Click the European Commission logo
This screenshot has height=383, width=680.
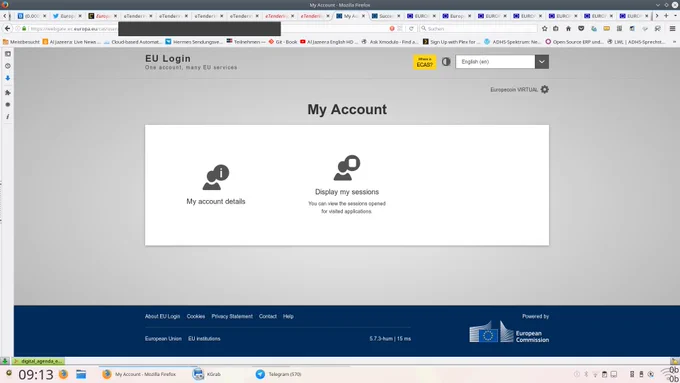[509, 332]
